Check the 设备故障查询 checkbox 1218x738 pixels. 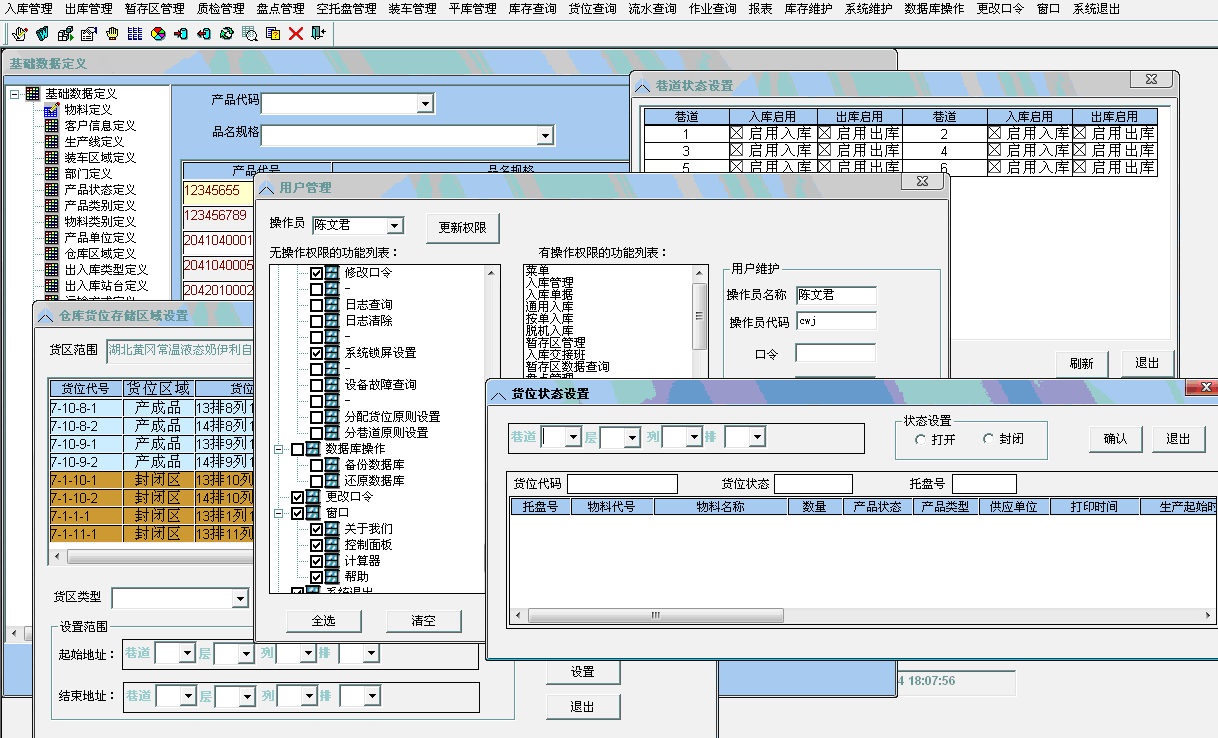(316, 384)
